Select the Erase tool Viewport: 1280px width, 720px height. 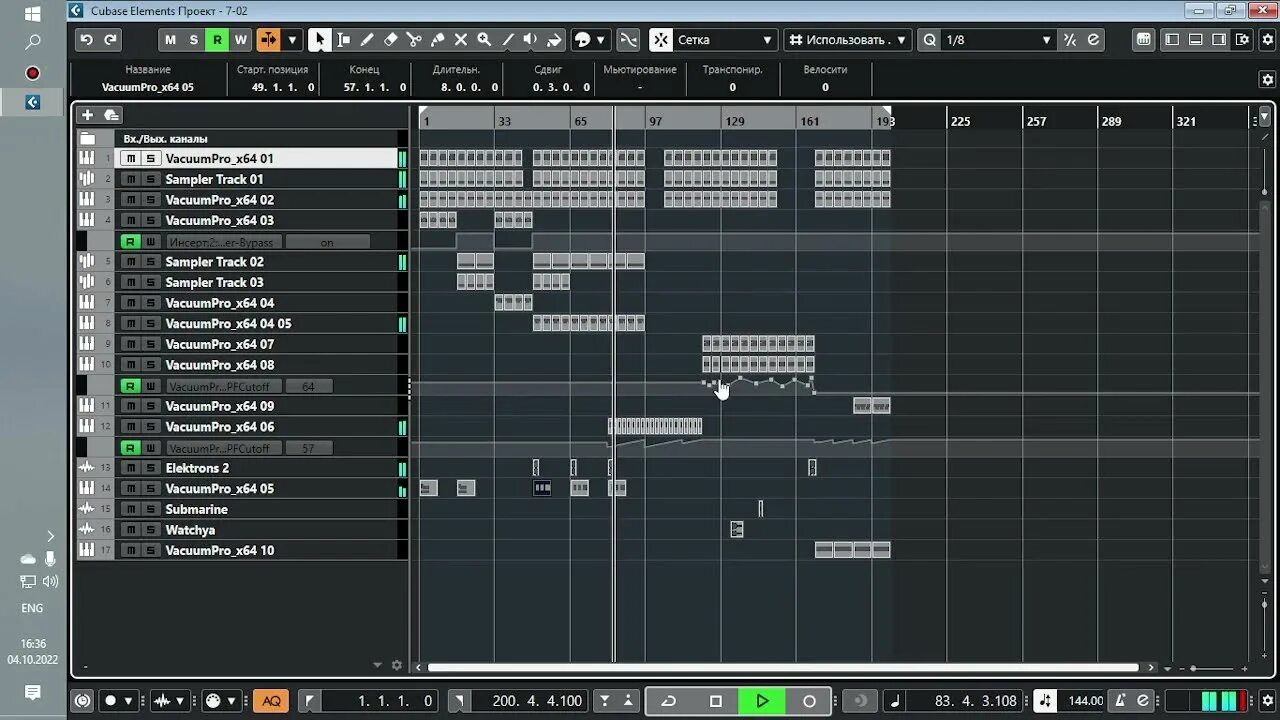(391, 40)
